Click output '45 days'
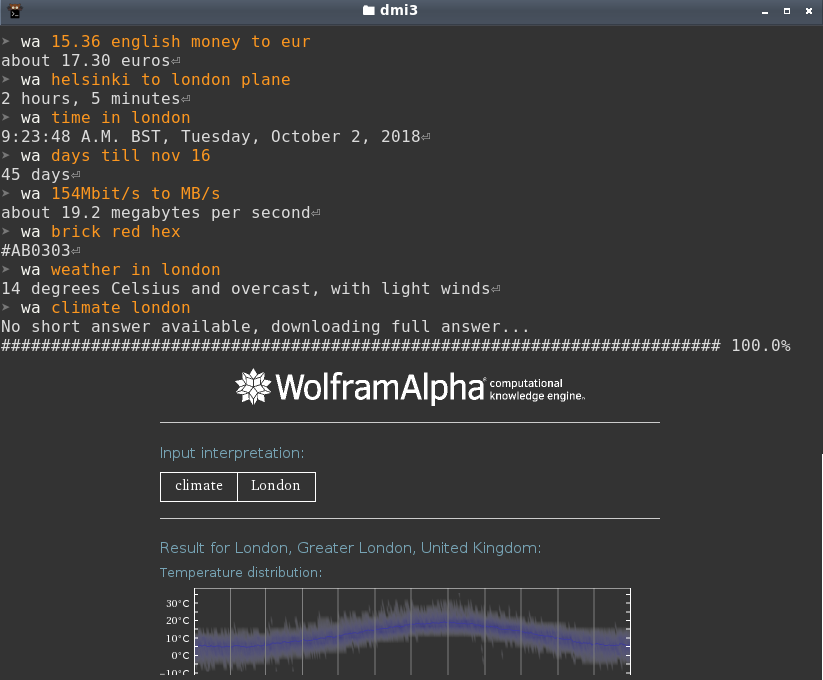The height and width of the screenshot is (680, 823). [x=36, y=175]
